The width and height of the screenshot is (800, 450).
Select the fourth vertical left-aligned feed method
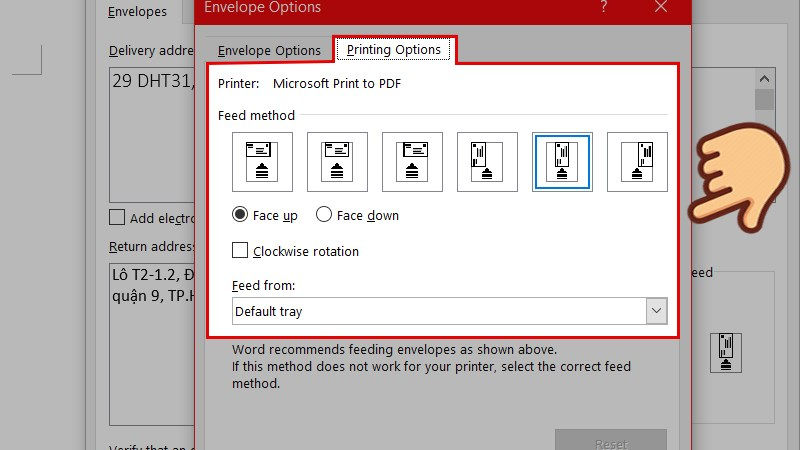[487, 162]
